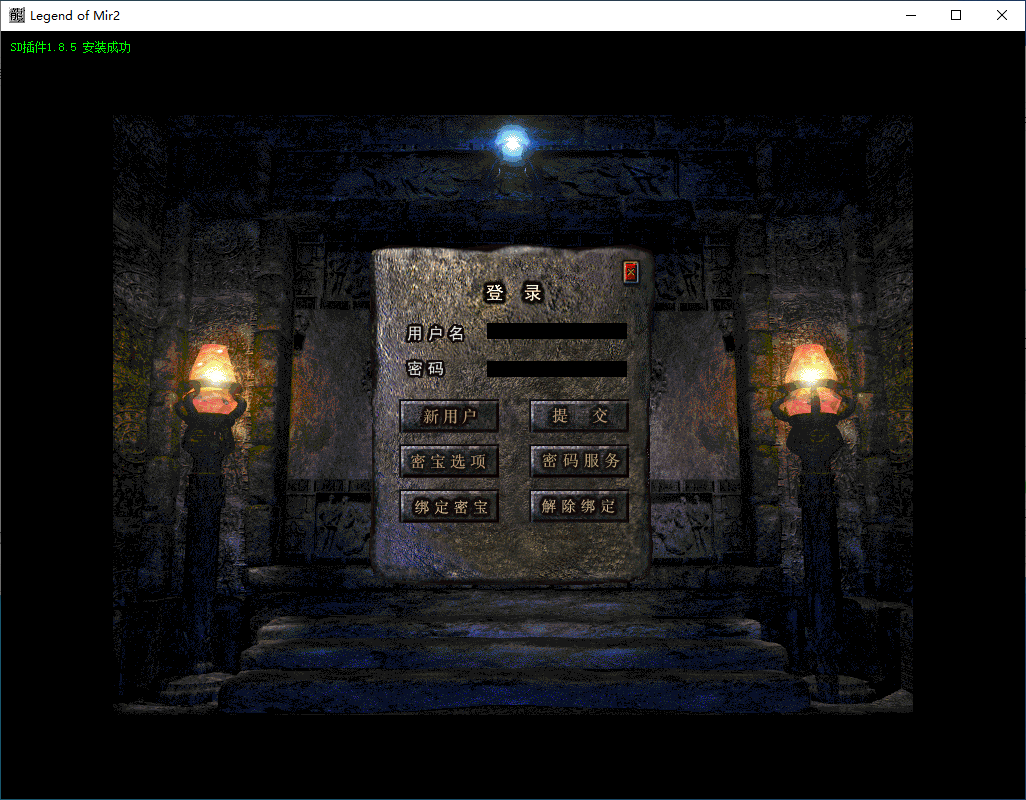The height and width of the screenshot is (800, 1026).
Task: Click the 登录 heading on the stone panel
Action: click(513, 293)
